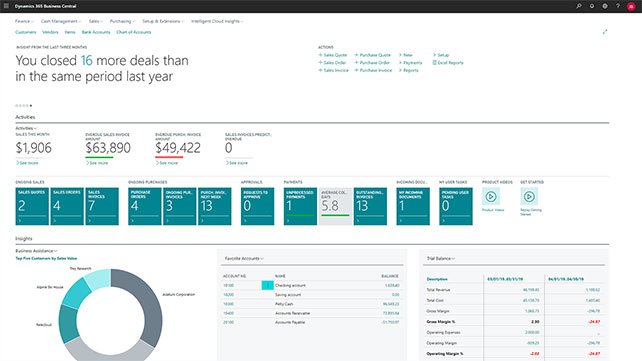
Task: Open the Trial Balance dropdown
Action: [441, 258]
